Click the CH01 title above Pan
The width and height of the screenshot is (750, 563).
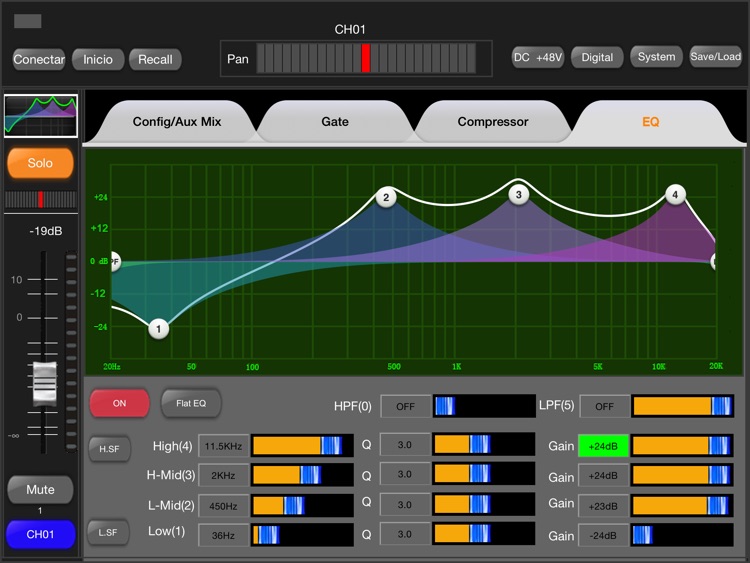[350, 30]
